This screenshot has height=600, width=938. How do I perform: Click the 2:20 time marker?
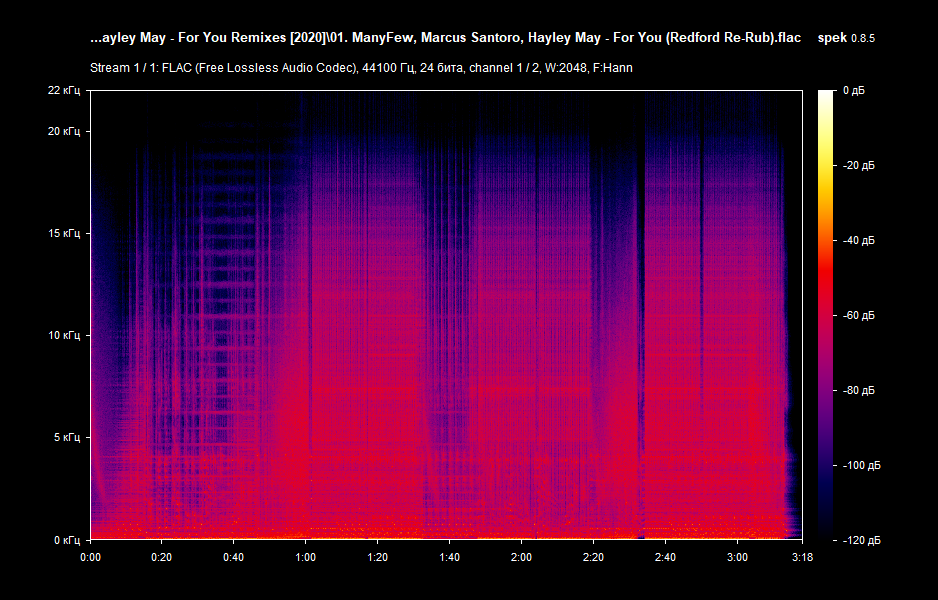(x=594, y=560)
